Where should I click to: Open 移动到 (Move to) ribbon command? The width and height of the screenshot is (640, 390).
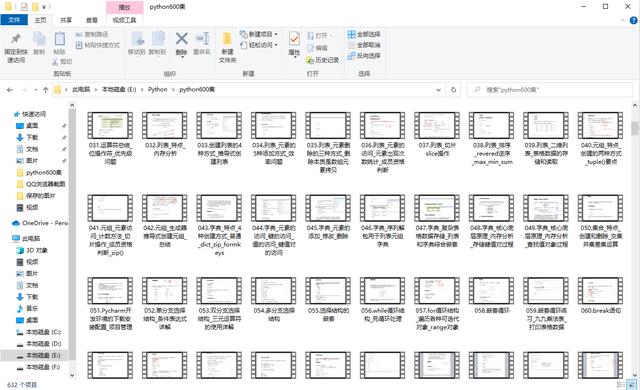pos(137,44)
